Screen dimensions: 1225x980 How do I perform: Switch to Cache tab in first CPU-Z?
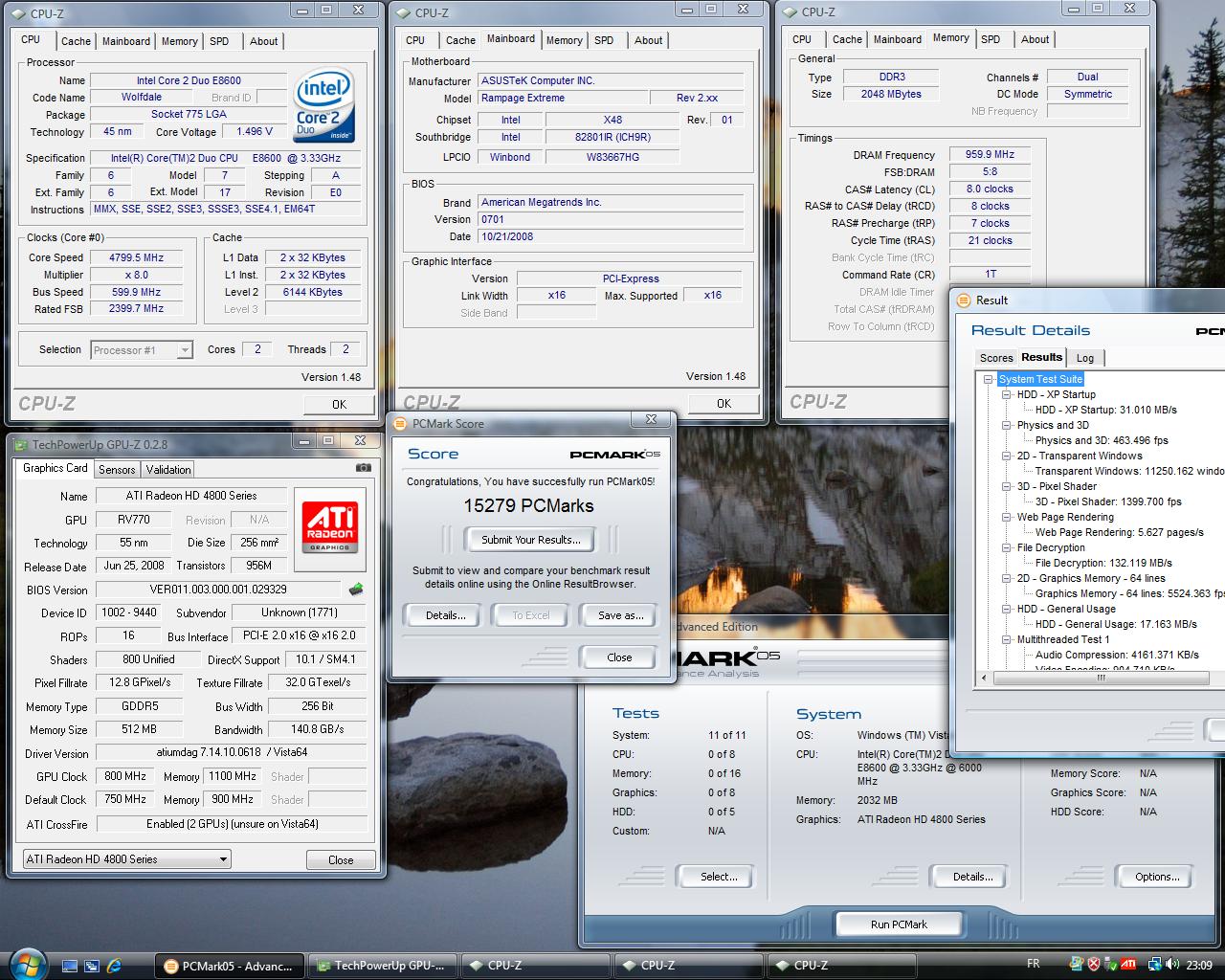coord(76,41)
